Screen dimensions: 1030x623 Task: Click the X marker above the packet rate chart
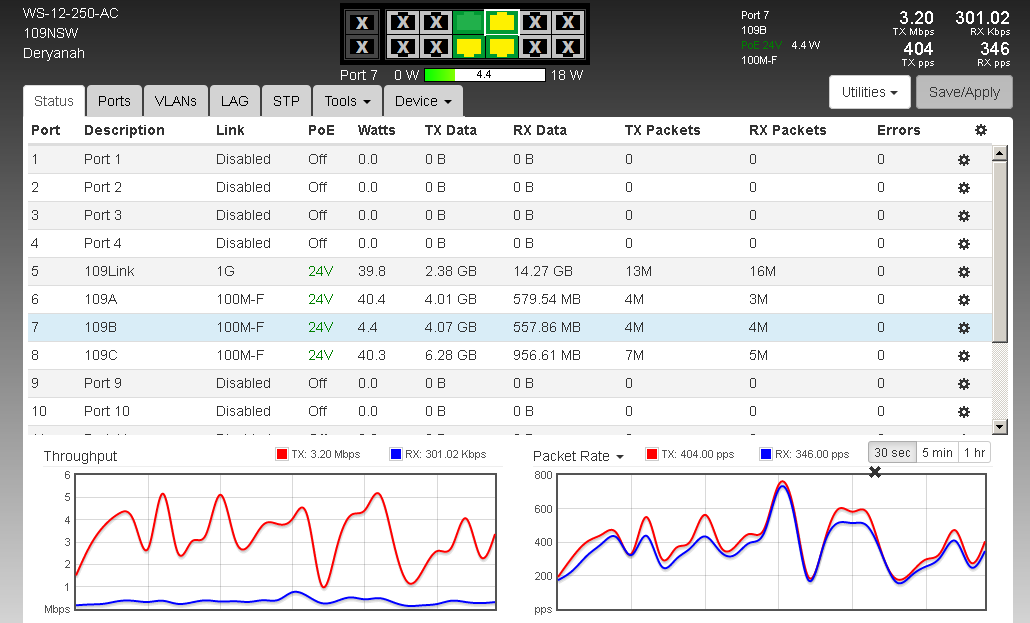875,472
